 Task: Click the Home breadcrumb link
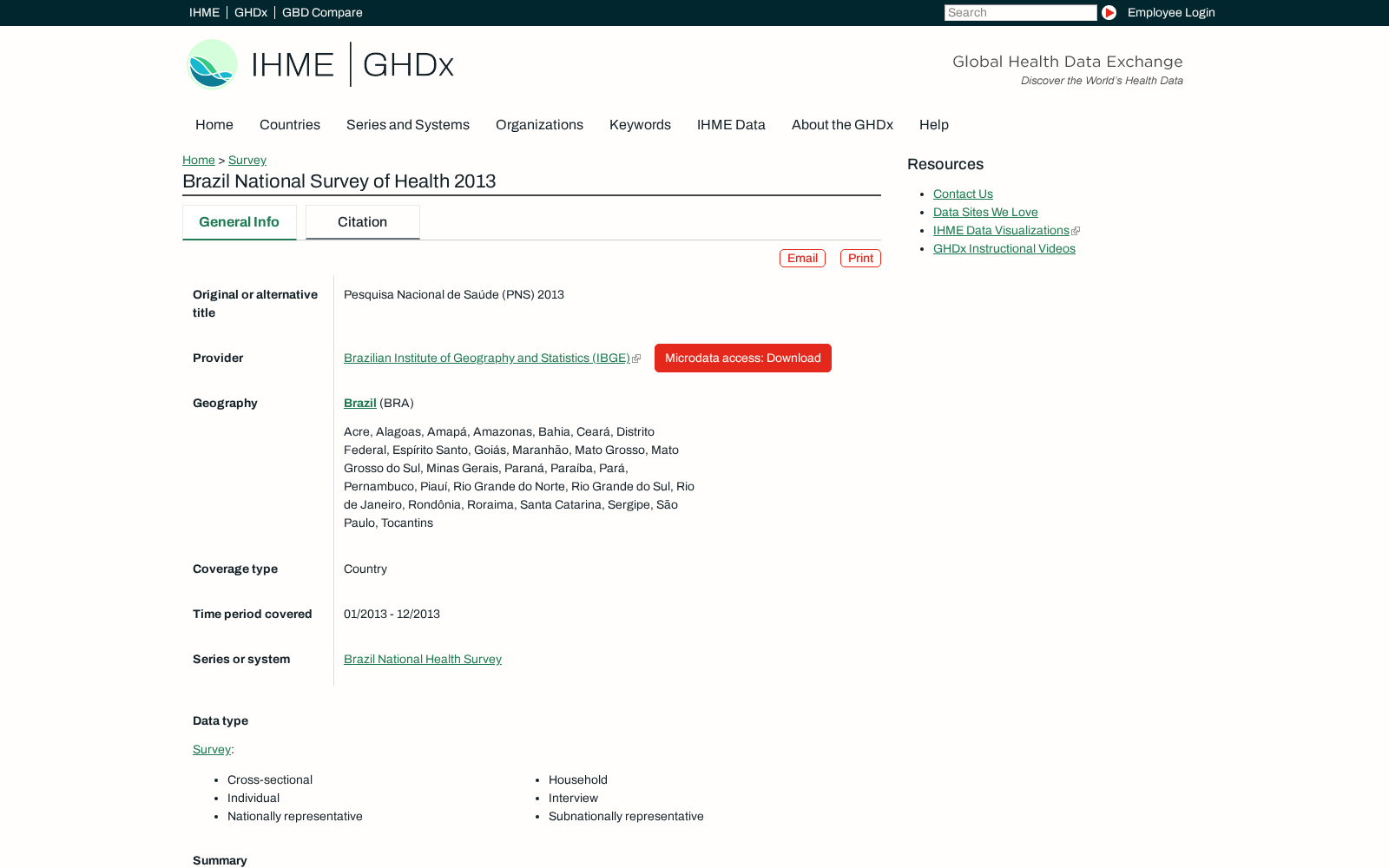[199, 160]
